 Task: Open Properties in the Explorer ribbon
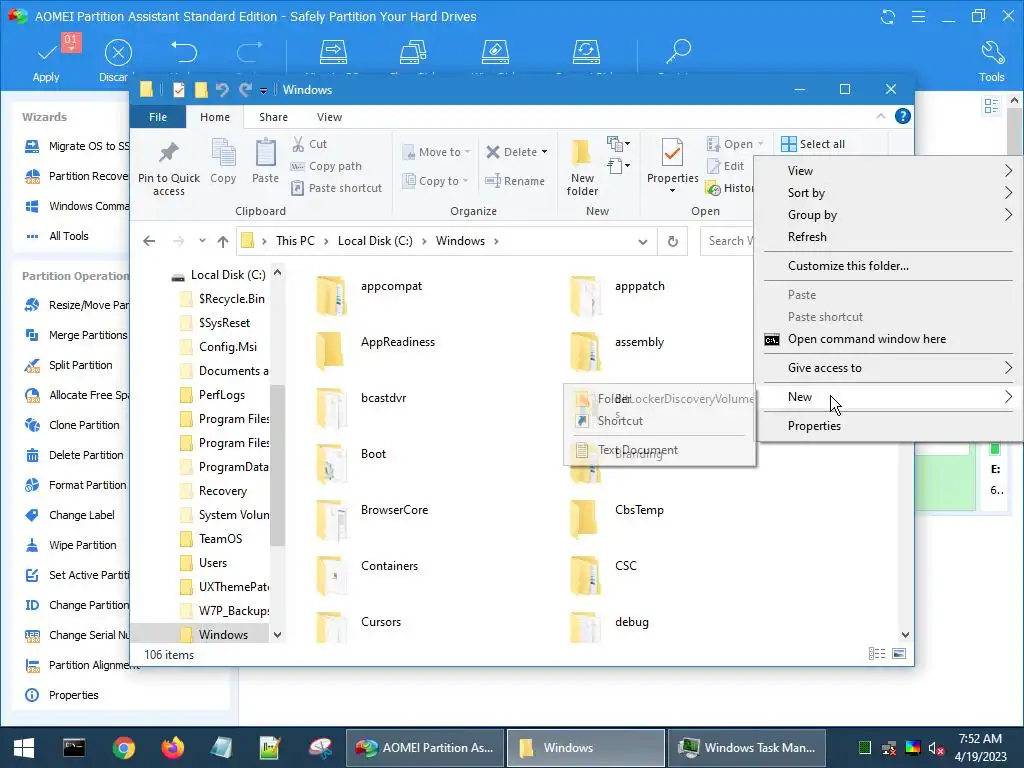click(x=673, y=166)
